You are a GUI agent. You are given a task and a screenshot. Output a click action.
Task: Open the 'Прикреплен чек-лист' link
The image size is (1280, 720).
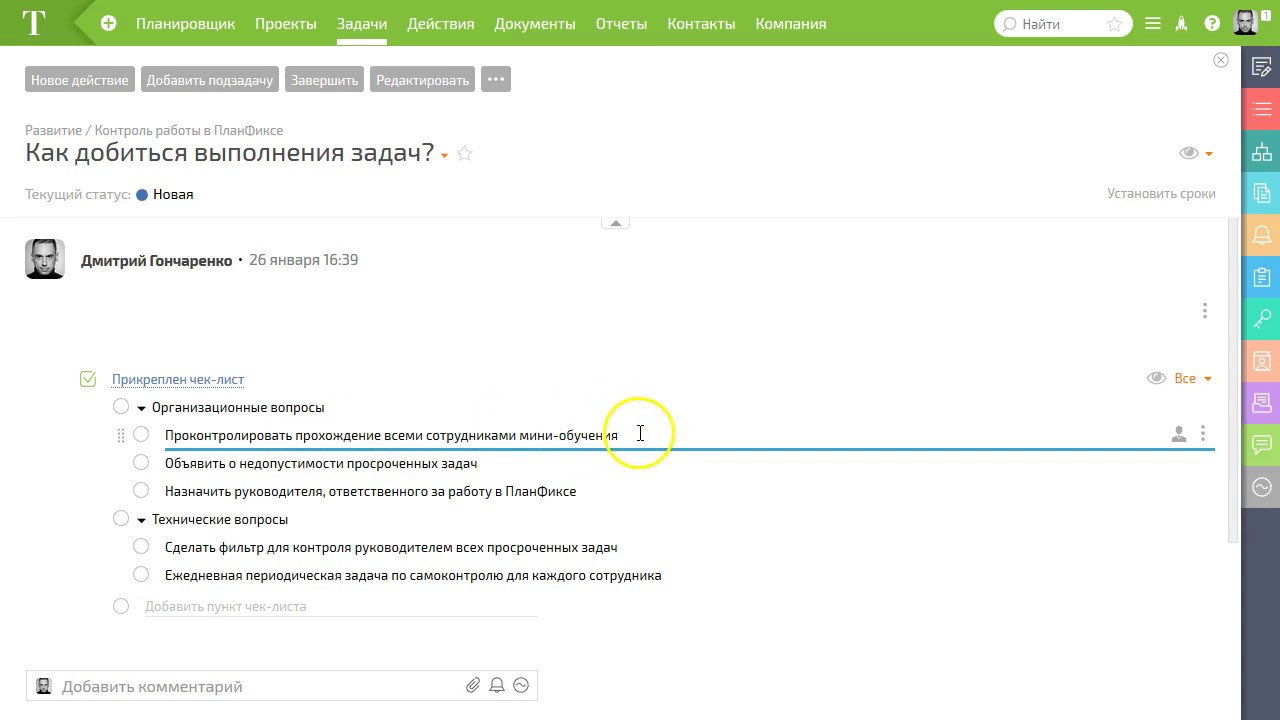point(178,379)
